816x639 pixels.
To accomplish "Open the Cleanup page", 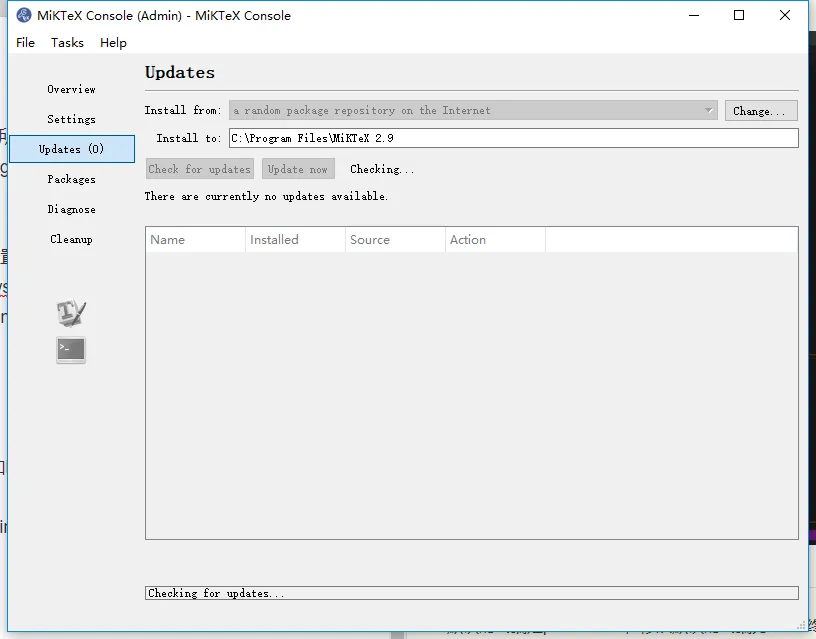I will (71, 239).
